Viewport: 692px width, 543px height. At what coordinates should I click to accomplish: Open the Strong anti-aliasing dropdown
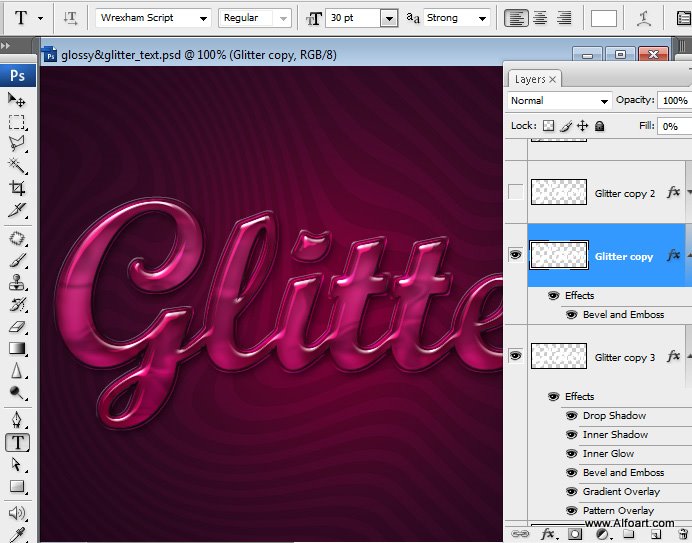coord(482,18)
